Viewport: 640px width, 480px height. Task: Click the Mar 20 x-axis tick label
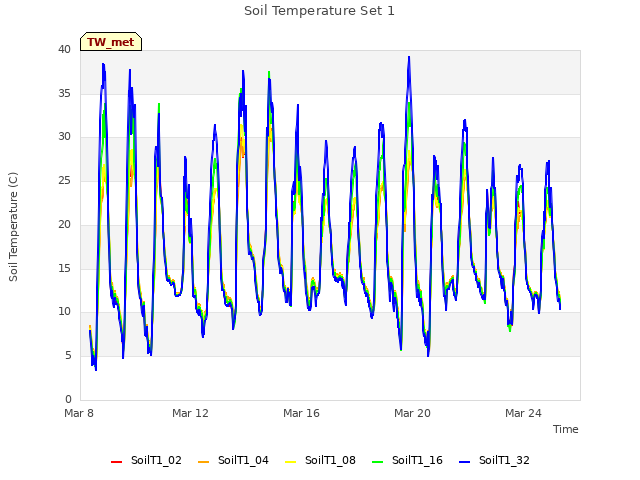tap(412, 413)
